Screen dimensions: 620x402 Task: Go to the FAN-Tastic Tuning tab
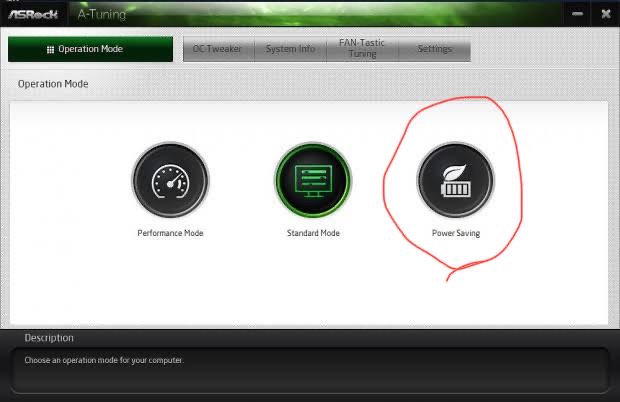pos(362,49)
